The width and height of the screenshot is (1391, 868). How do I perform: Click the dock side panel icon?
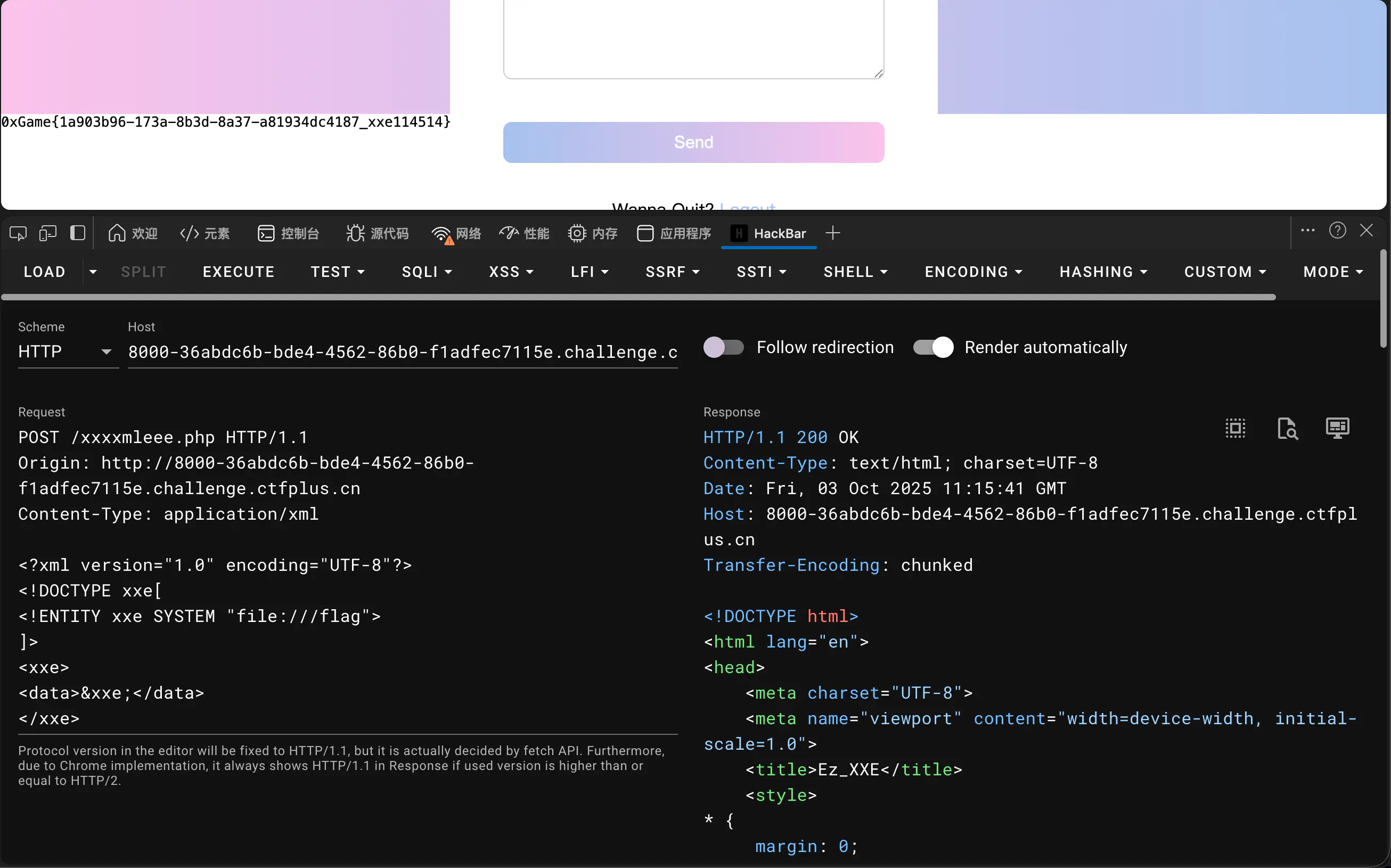coord(78,233)
